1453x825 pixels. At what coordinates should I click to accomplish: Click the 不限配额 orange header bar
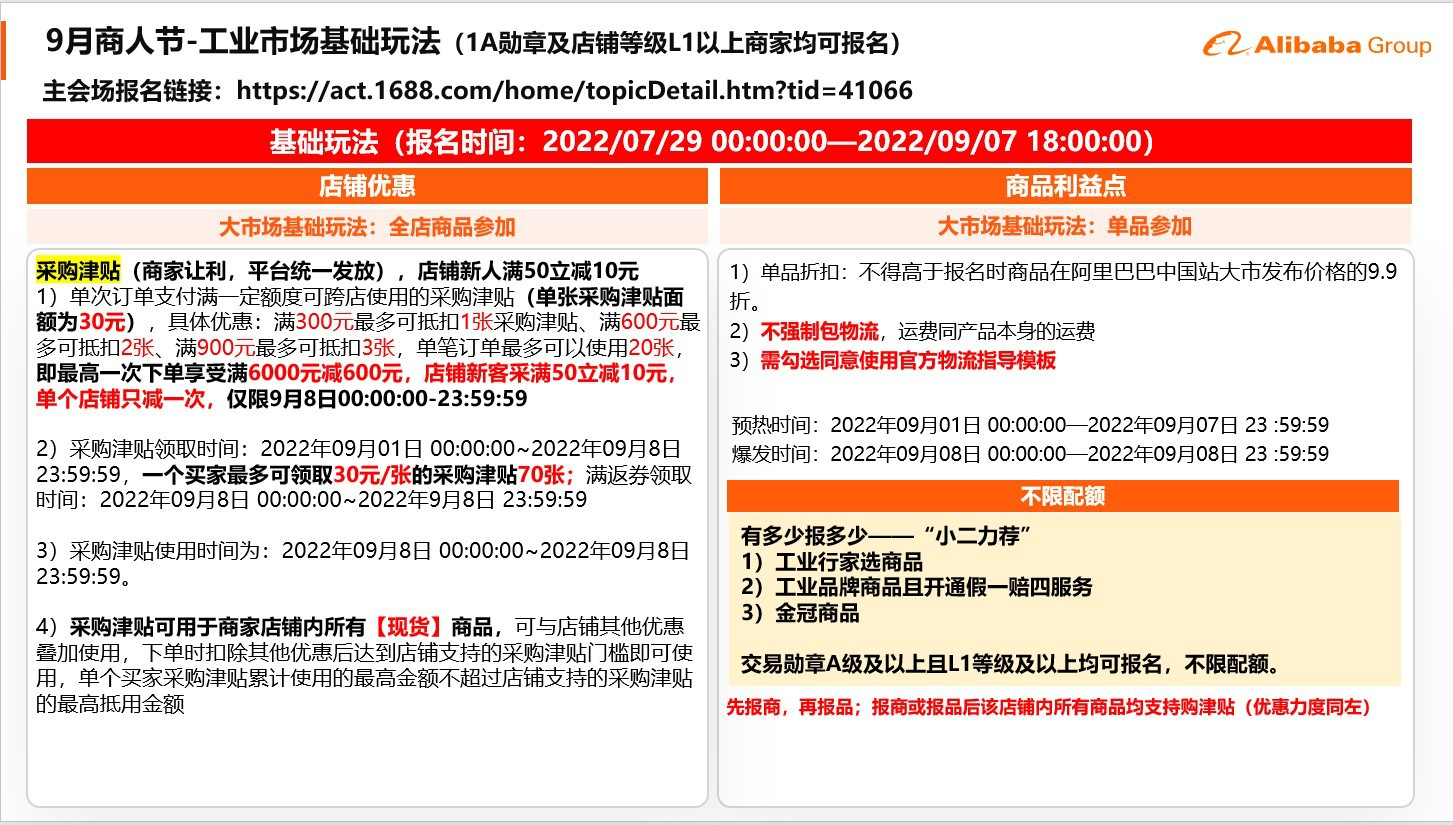click(1062, 496)
